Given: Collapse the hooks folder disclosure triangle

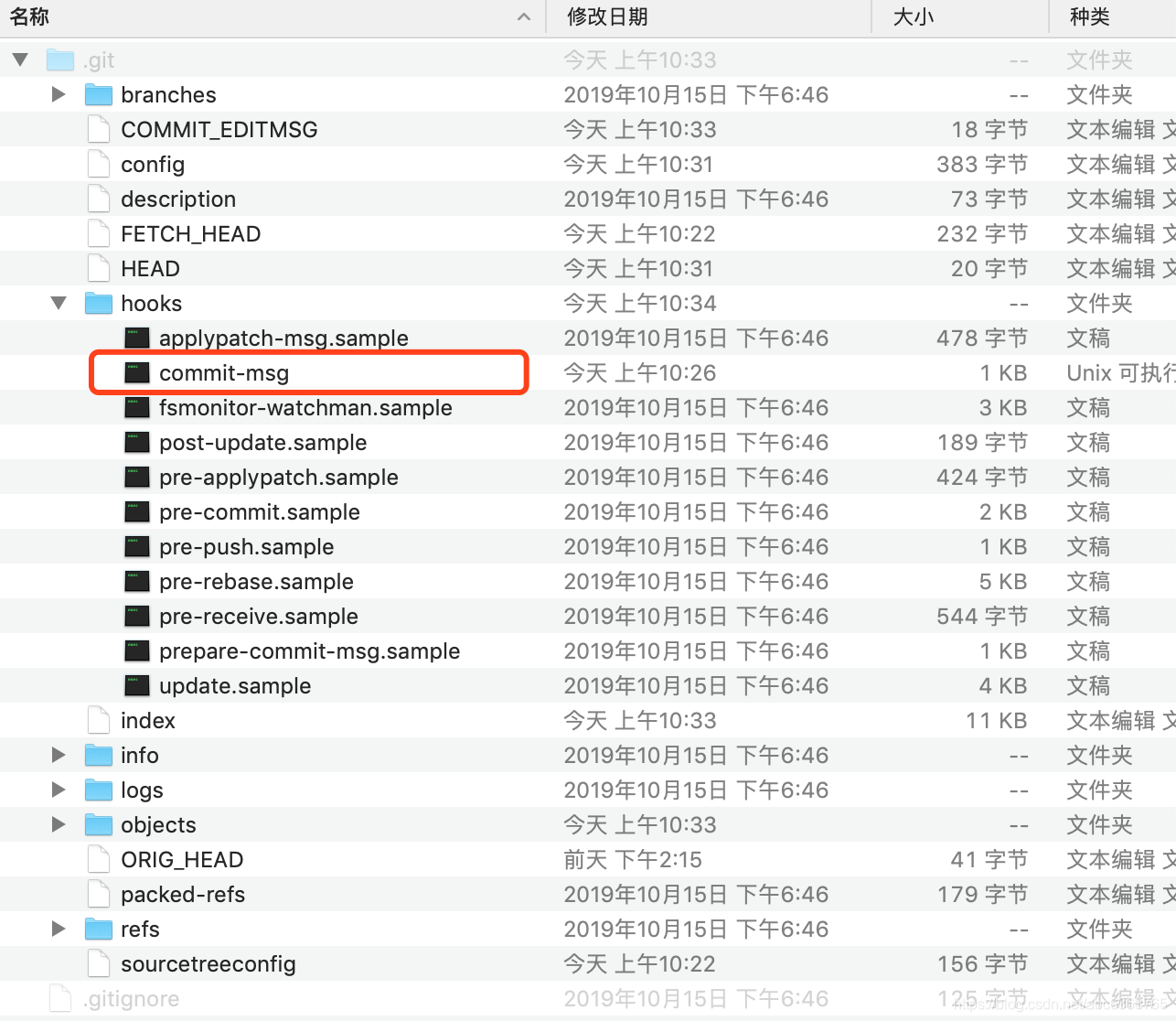Looking at the screenshot, I should coord(59,303).
